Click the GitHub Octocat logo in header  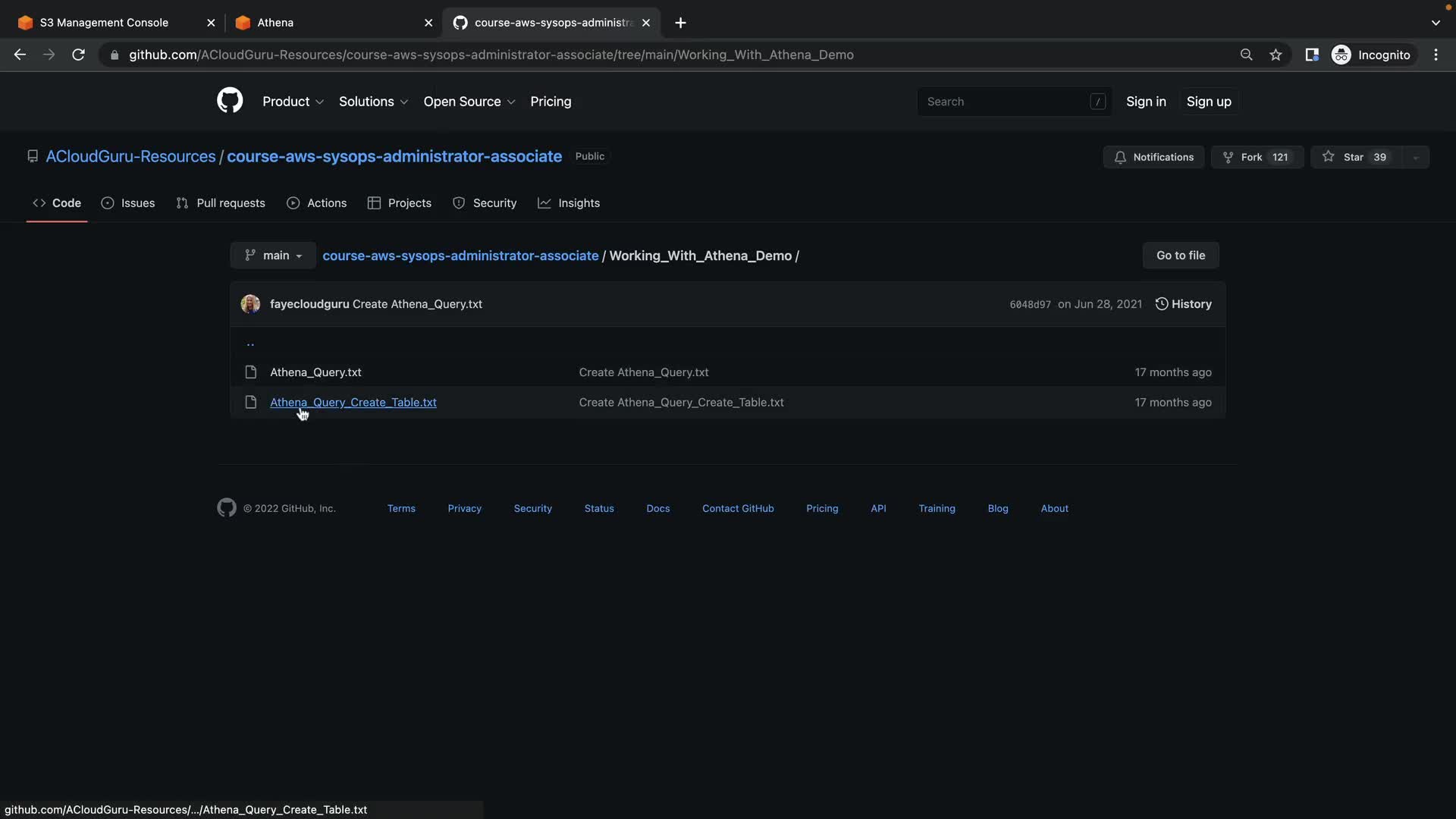[x=230, y=100]
